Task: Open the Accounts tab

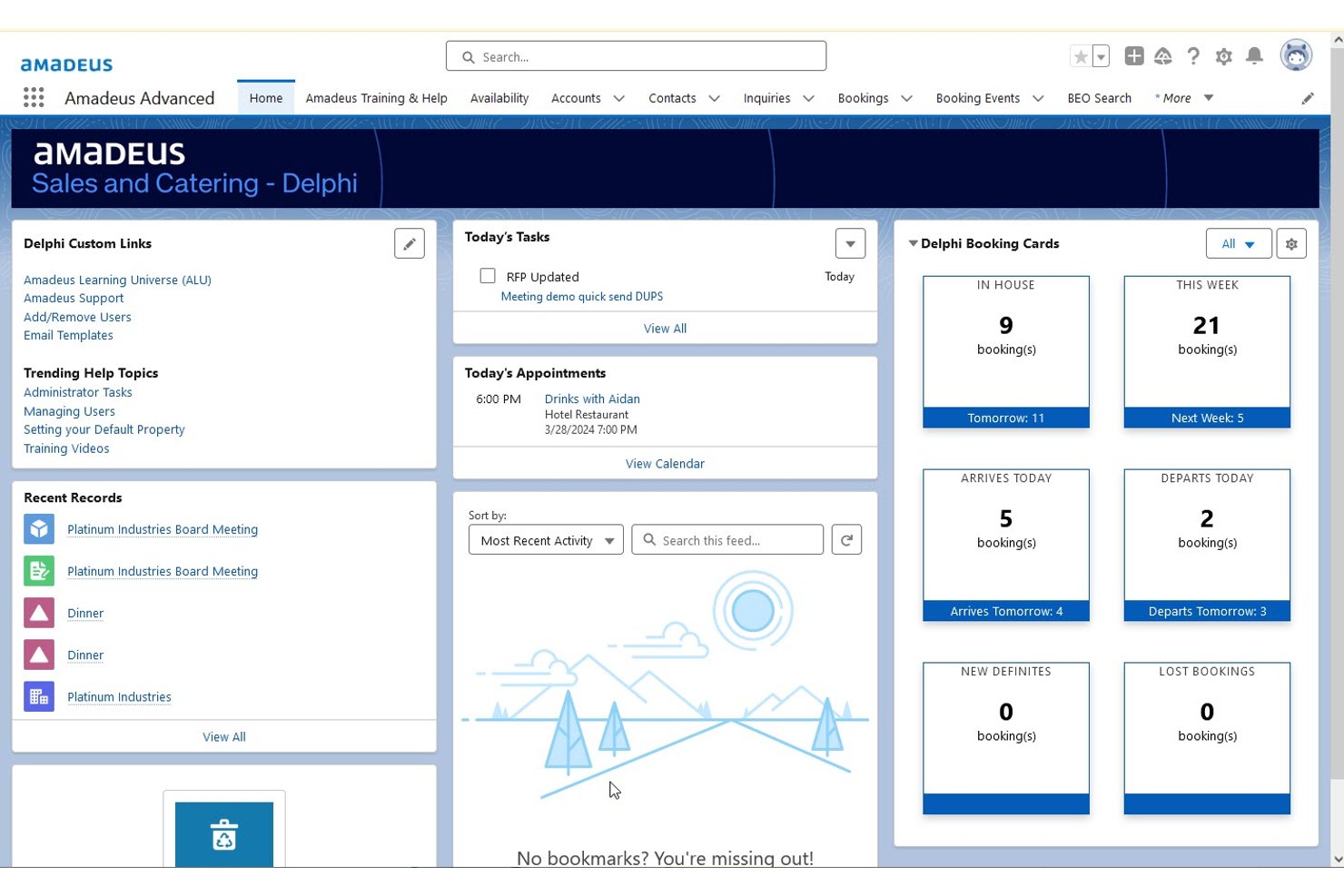Action: [576, 98]
